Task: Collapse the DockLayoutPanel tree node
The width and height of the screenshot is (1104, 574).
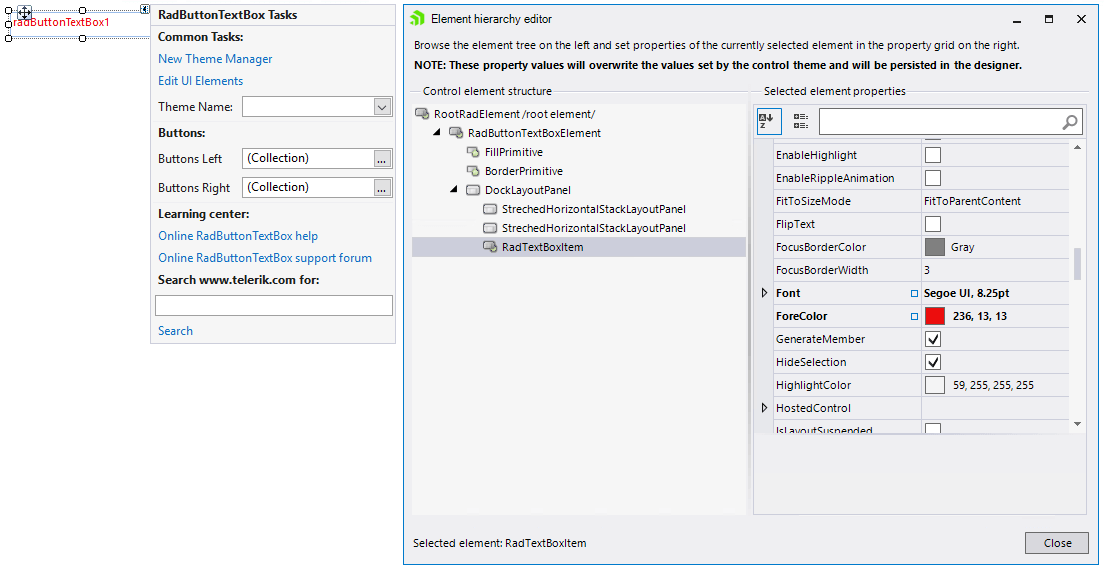Action: point(453,189)
